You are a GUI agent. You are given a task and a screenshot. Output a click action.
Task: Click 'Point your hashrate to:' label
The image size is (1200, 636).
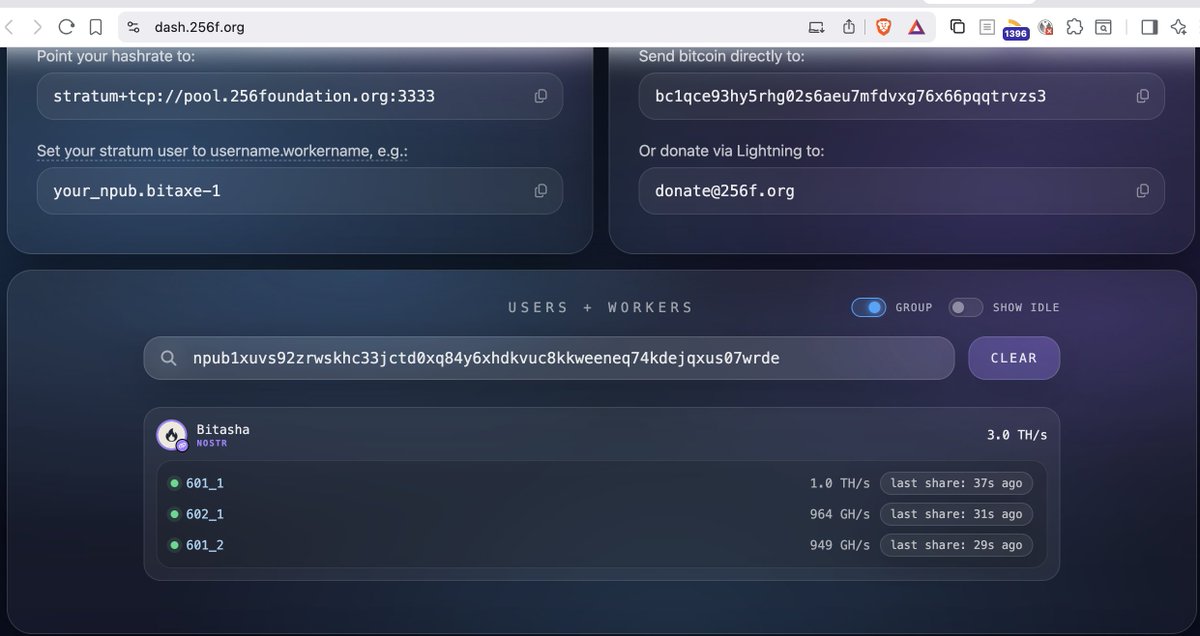(116, 57)
